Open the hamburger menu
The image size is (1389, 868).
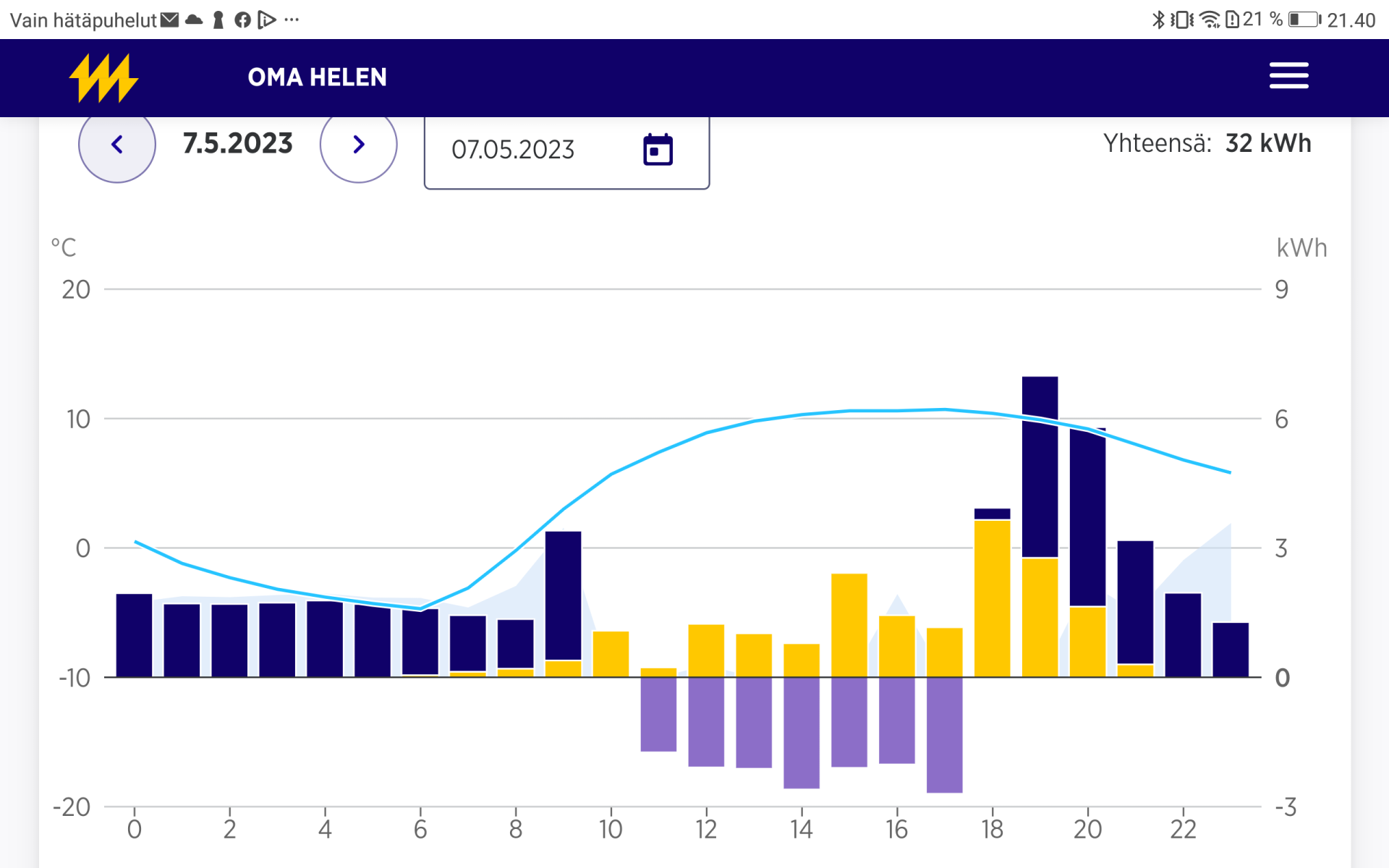(1288, 76)
